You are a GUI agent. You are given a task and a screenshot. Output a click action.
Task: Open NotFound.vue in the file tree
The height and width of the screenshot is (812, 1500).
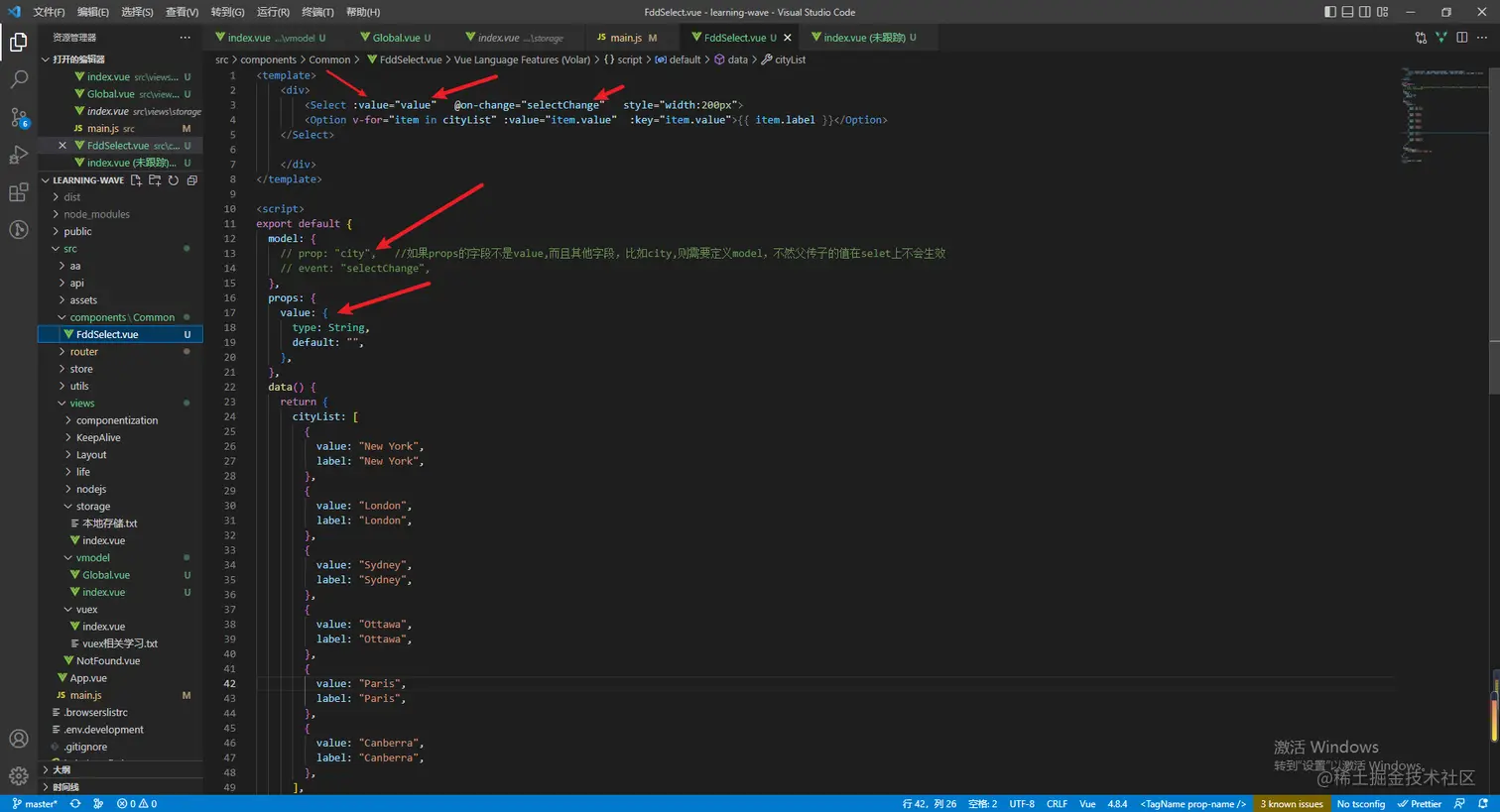click(108, 661)
